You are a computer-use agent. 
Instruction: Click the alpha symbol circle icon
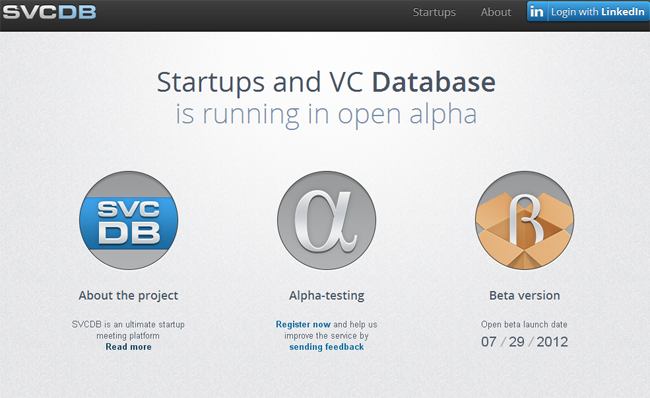pyautogui.click(x=327, y=221)
